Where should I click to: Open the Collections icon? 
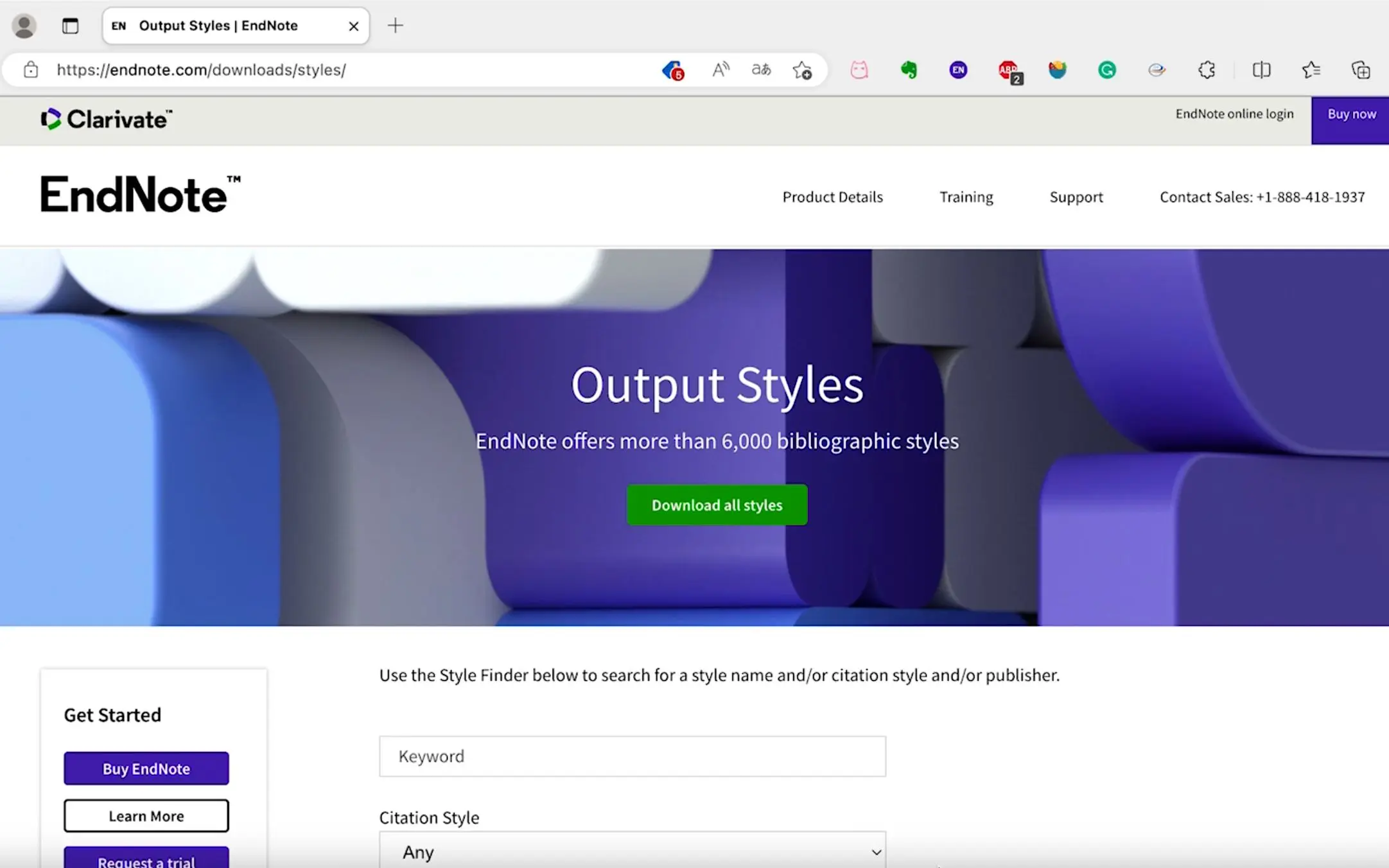(x=1360, y=70)
